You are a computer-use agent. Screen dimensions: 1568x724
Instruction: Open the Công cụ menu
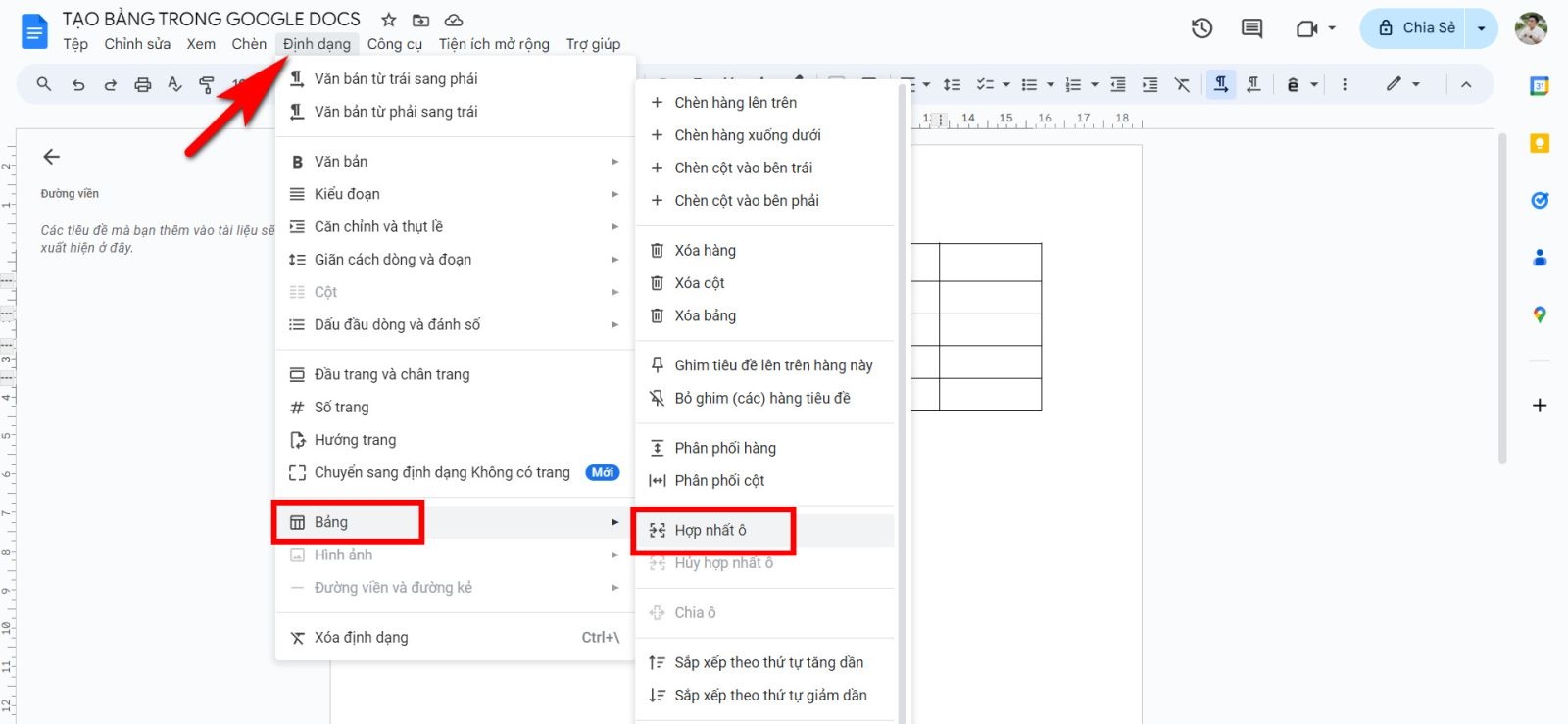point(395,44)
